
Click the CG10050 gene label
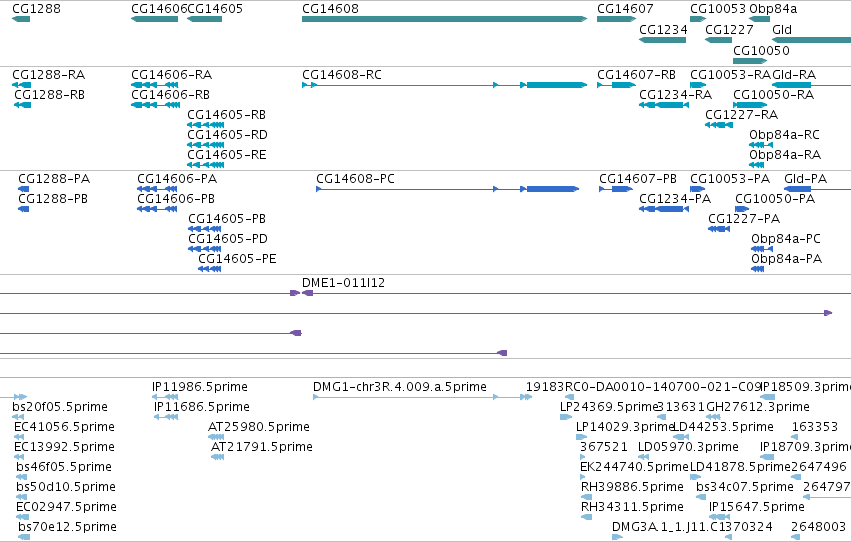[x=761, y=50]
